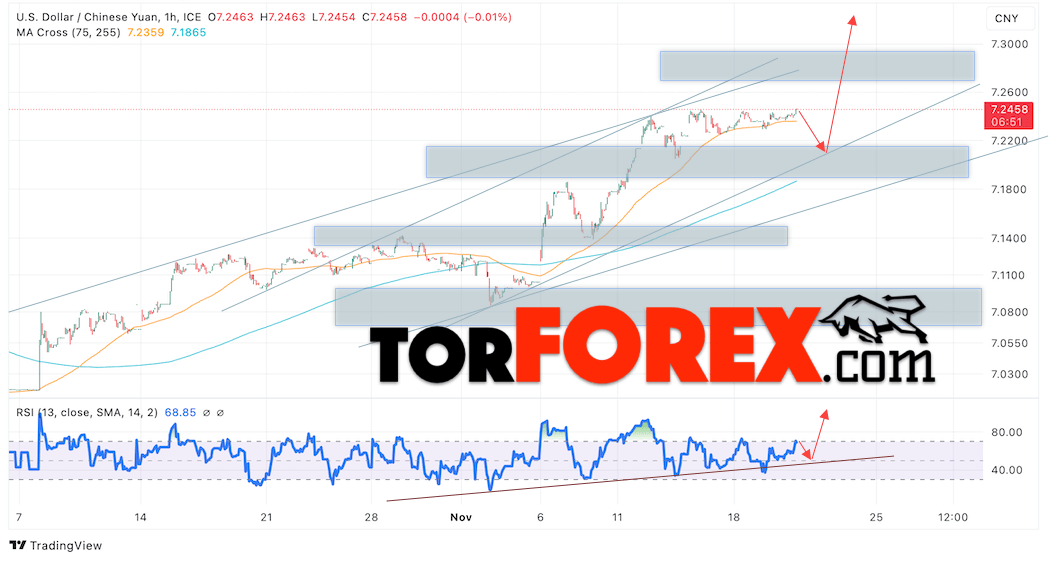Click the 7.0300 price axis label

pyautogui.click(x=1009, y=374)
